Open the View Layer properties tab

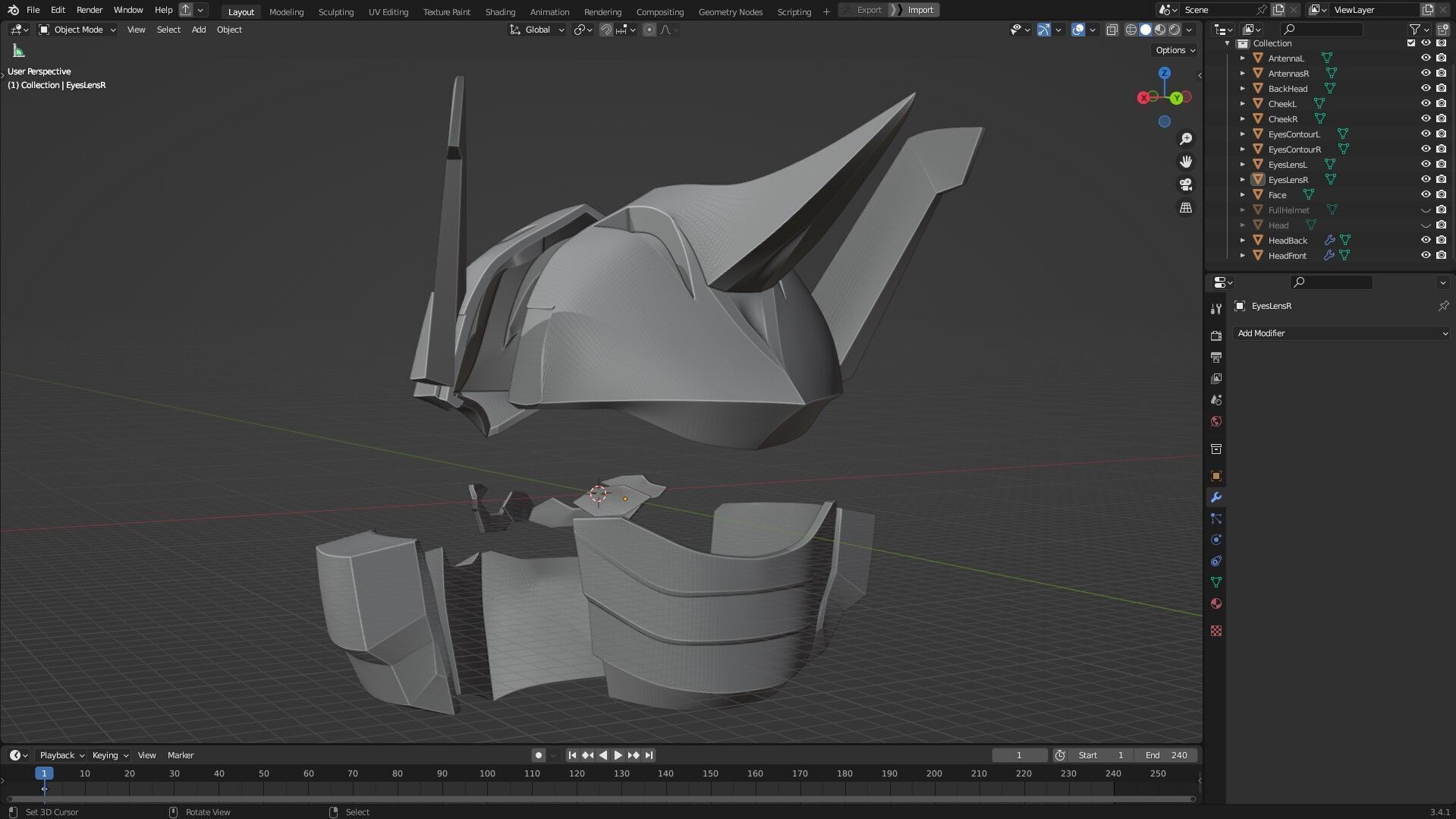[x=1215, y=378]
